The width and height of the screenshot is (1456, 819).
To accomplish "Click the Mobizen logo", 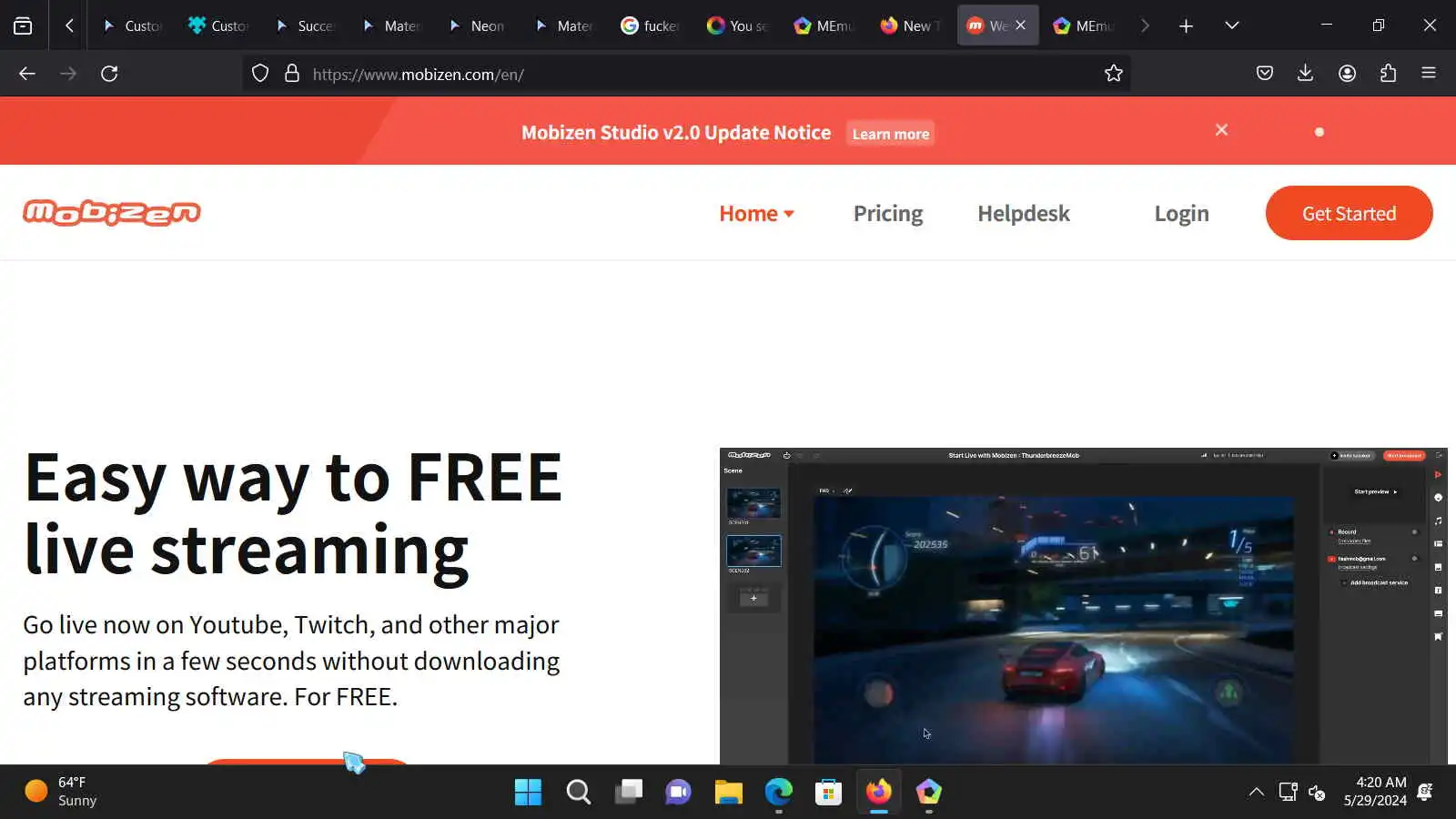I will tap(112, 213).
